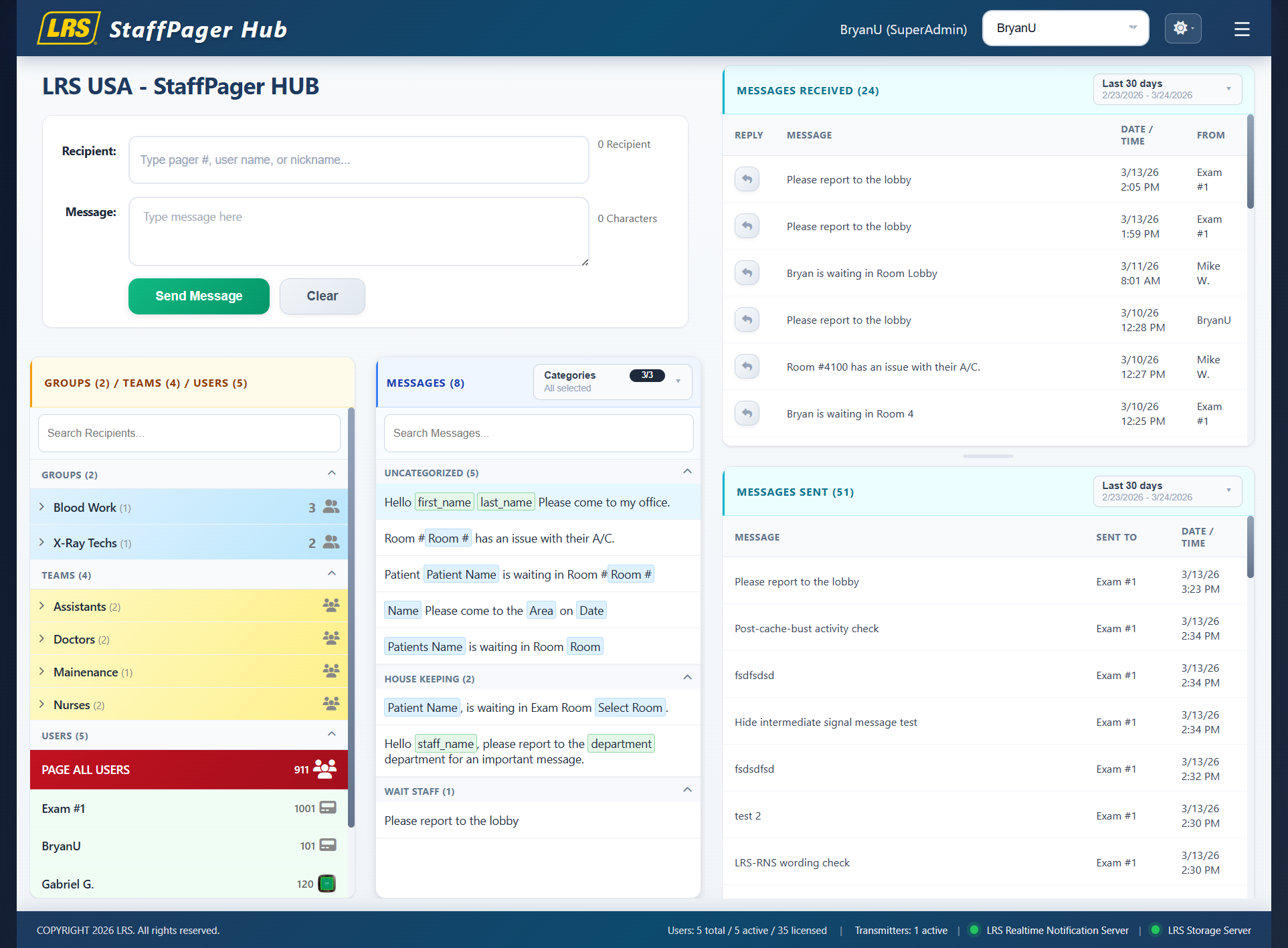
Task: Select 'Patient Name is waiting in Room #' template
Action: [x=538, y=574]
